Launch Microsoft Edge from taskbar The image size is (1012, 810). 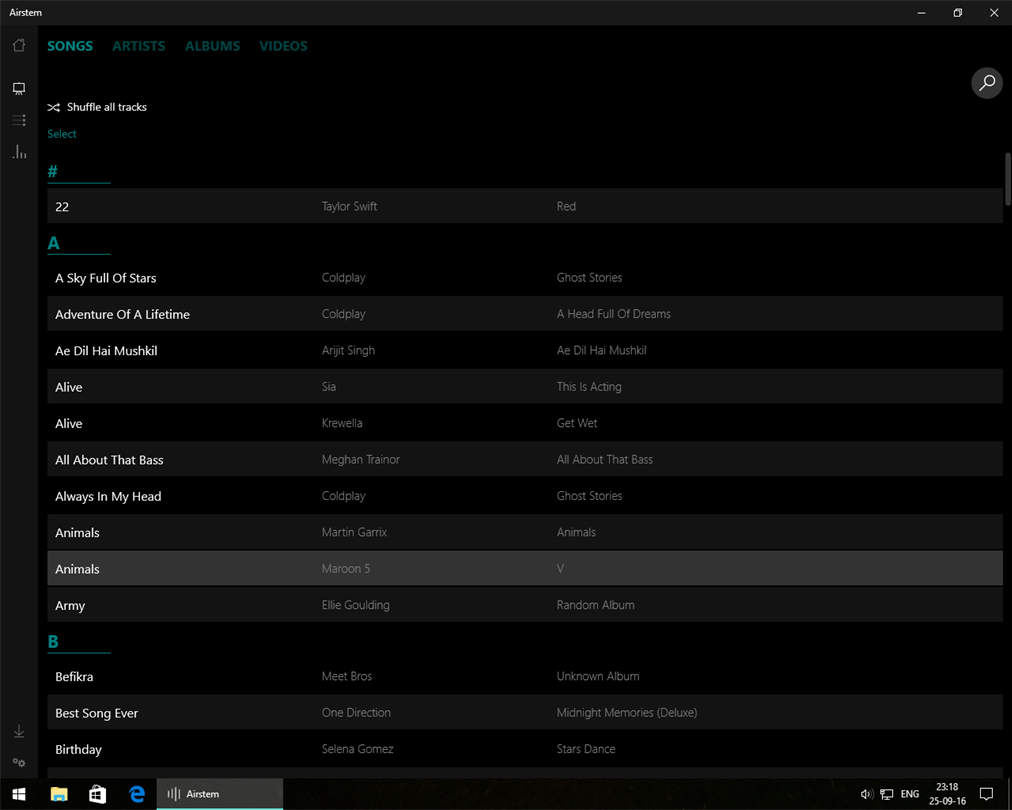(137, 794)
